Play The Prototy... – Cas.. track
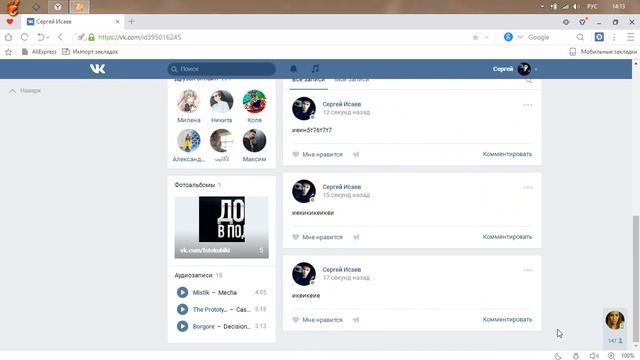Image resolution: width=640 pixels, height=360 pixels. pos(182,309)
